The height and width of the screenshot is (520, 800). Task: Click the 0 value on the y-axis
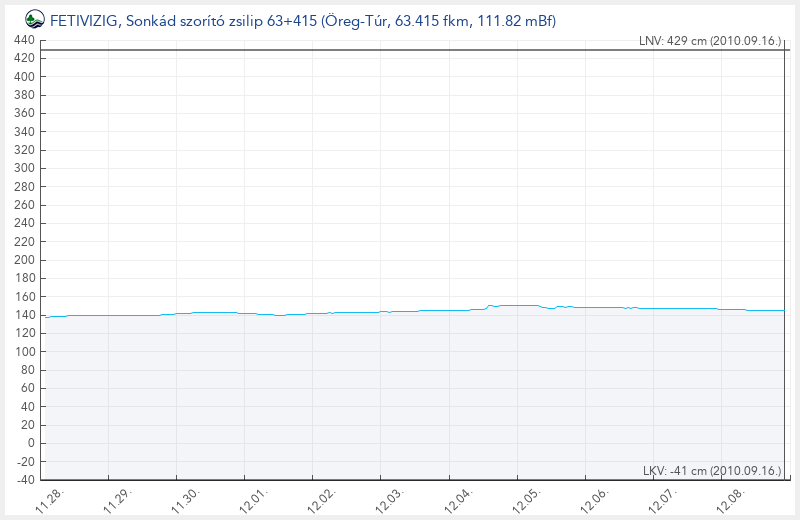point(31,443)
